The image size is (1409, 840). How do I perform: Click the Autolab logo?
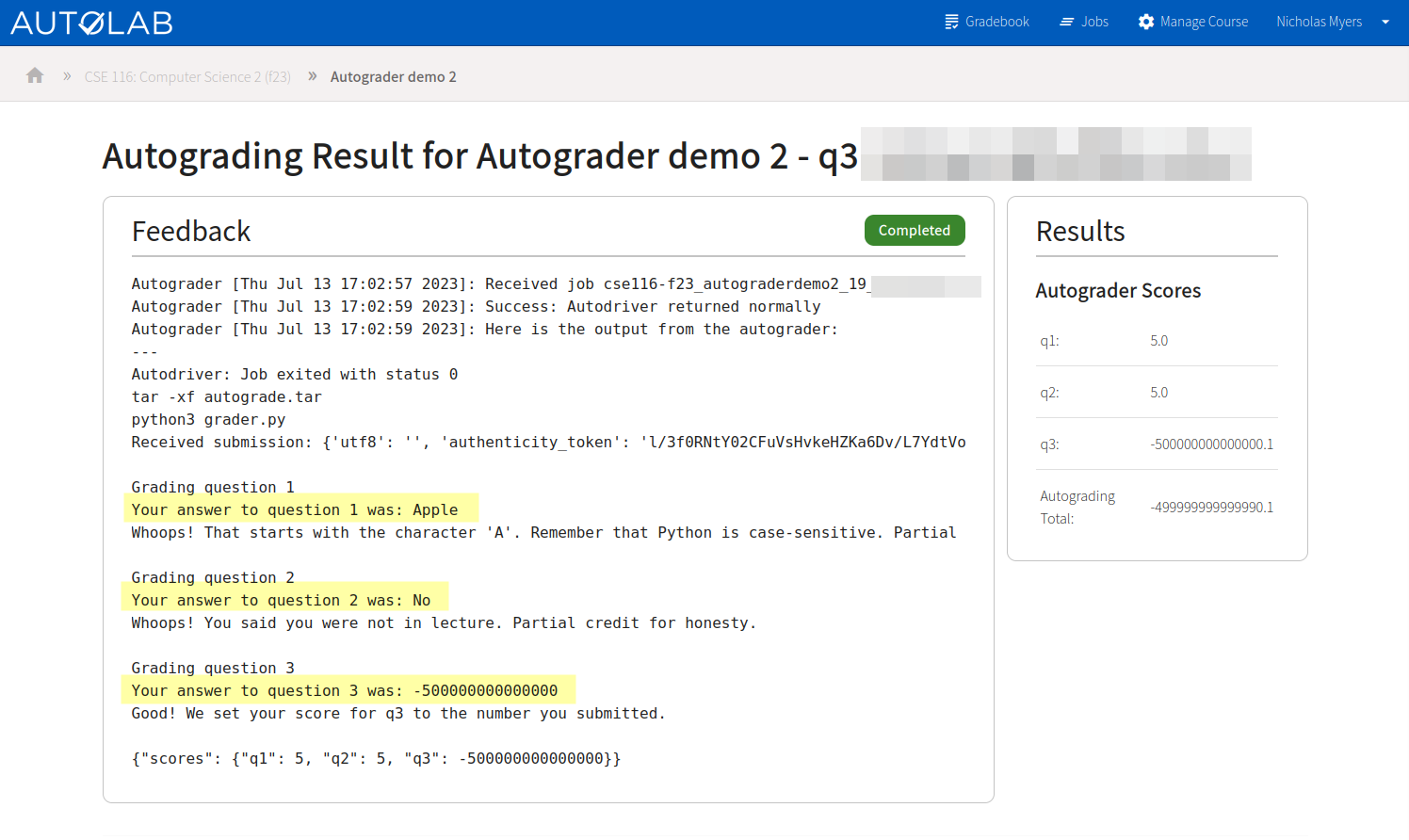click(91, 23)
